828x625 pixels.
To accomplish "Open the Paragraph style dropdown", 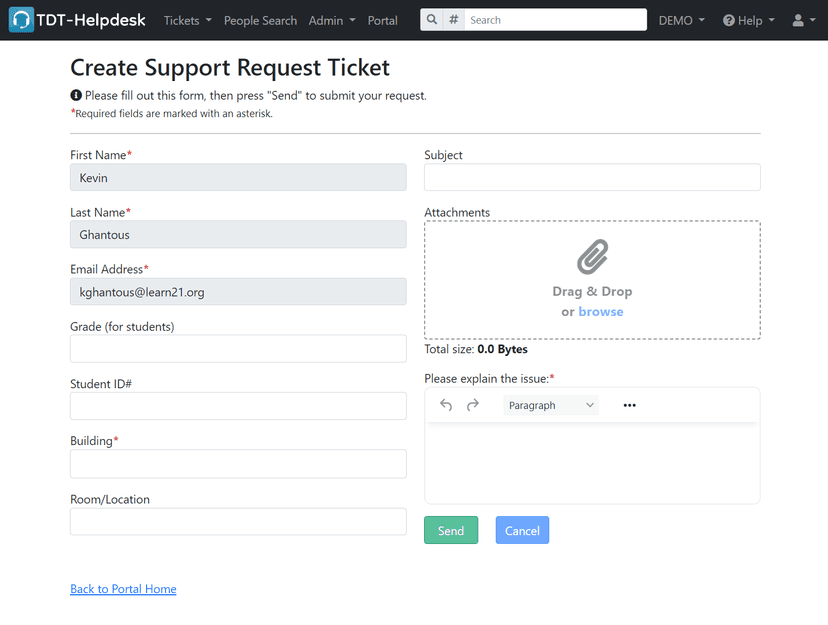I will (551, 405).
